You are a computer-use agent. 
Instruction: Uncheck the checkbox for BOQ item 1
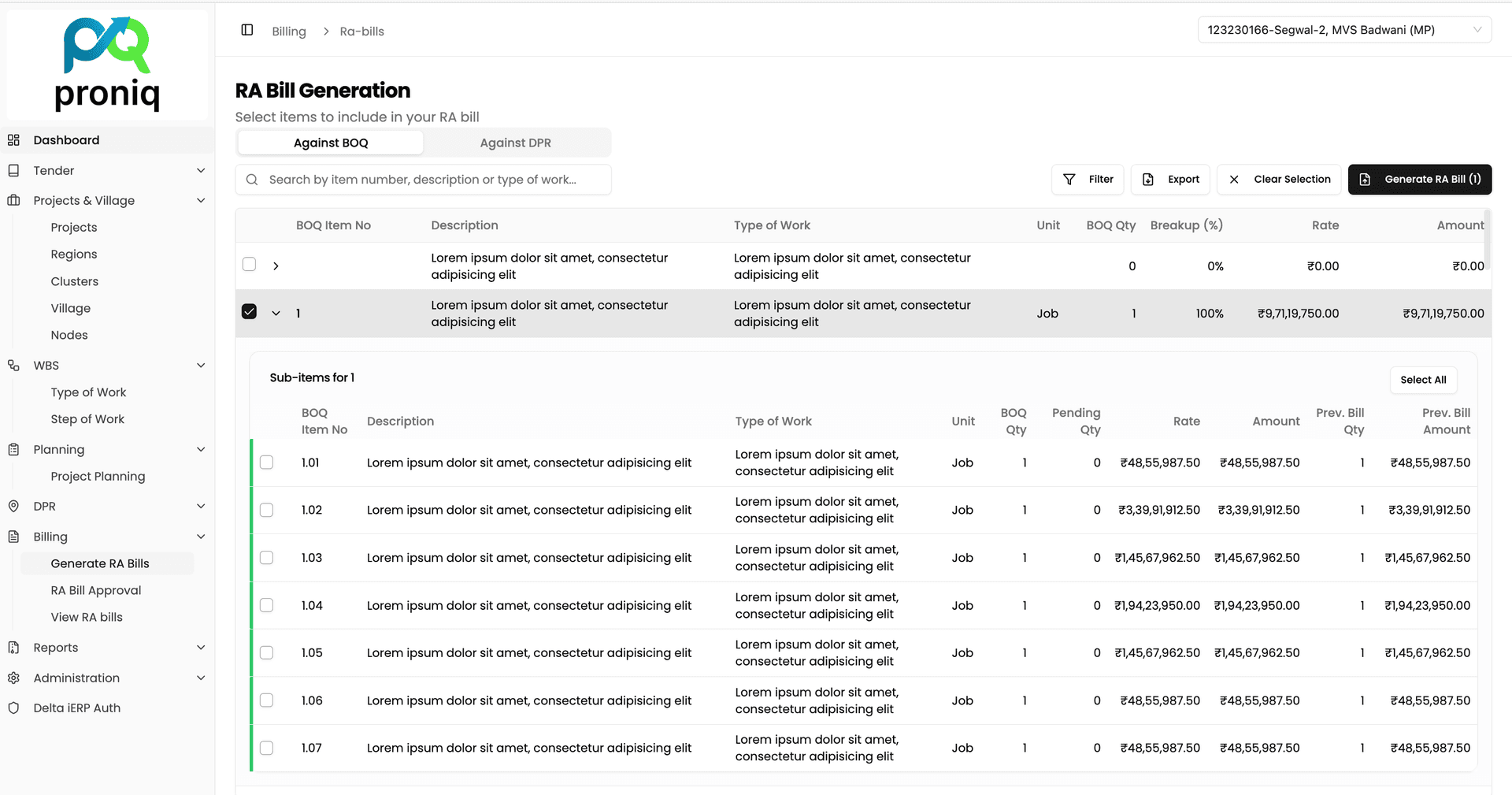tap(249, 312)
